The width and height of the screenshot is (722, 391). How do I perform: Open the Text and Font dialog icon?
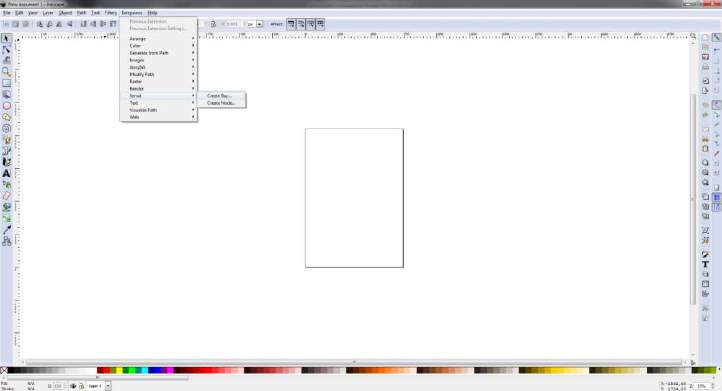tap(705, 264)
